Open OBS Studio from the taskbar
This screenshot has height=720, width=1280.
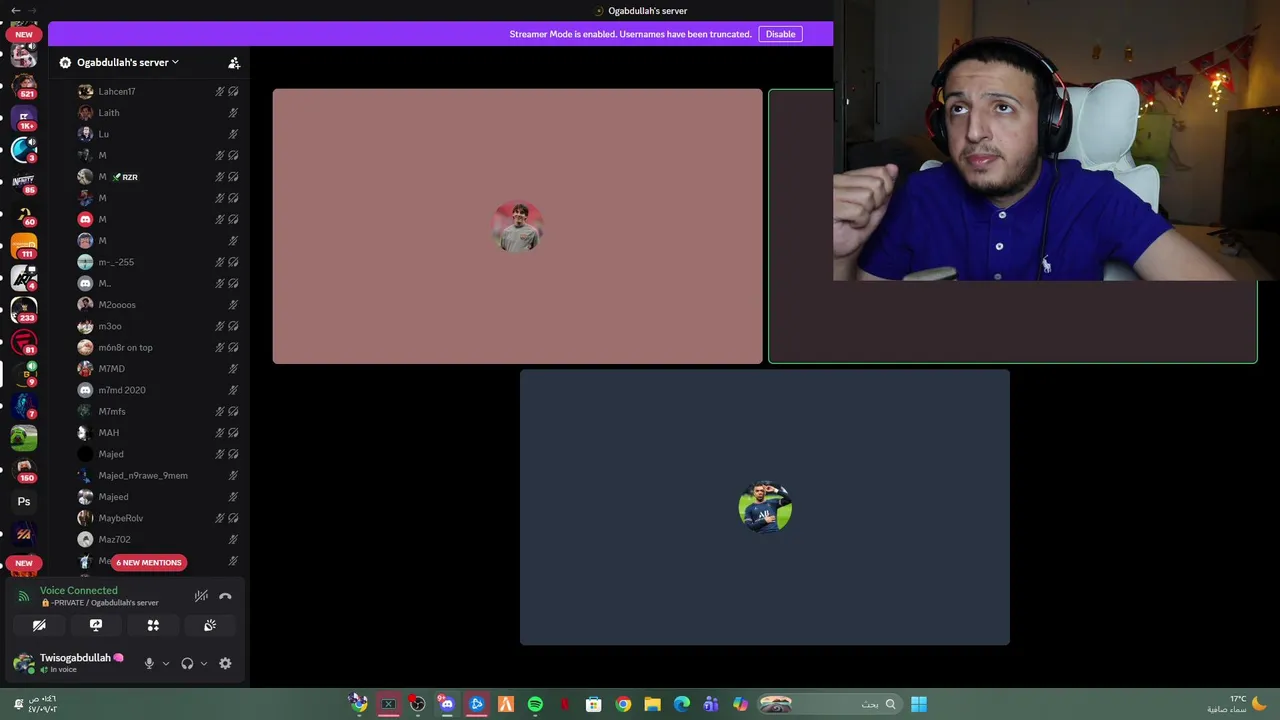(418, 704)
